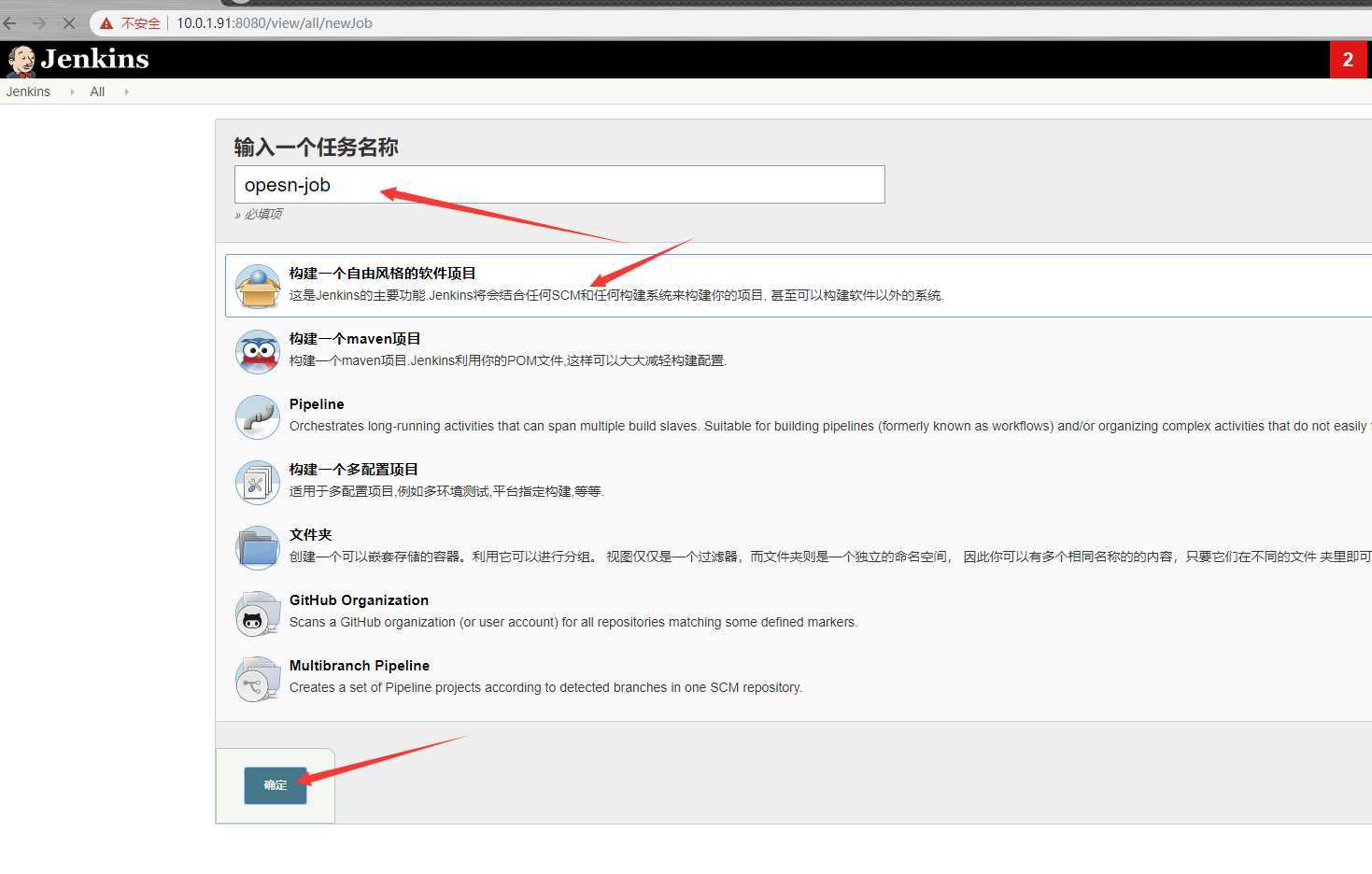Image resolution: width=1372 pixels, height=874 pixels.
Task: Choose 构建一个自由风格的软件项目 title
Action: coord(383,274)
